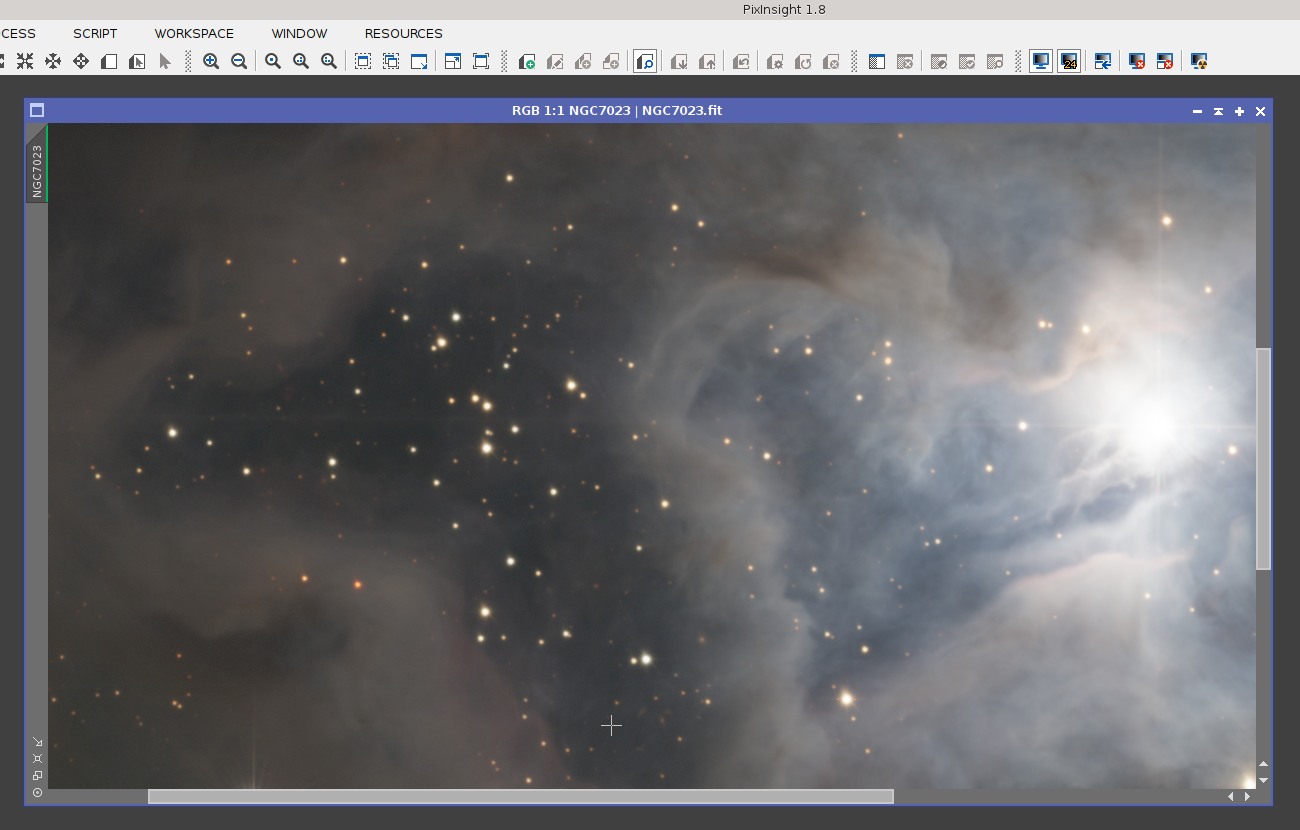Toggle the blue monitor screen transfer icon
The height and width of the screenshot is (830, 1300).
[1041, 61]
